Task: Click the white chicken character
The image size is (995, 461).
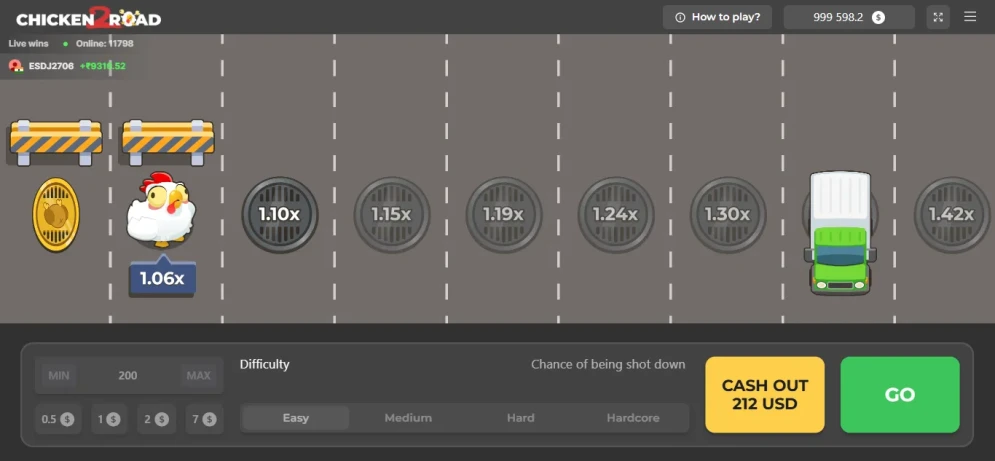Action: coord(161,210)
